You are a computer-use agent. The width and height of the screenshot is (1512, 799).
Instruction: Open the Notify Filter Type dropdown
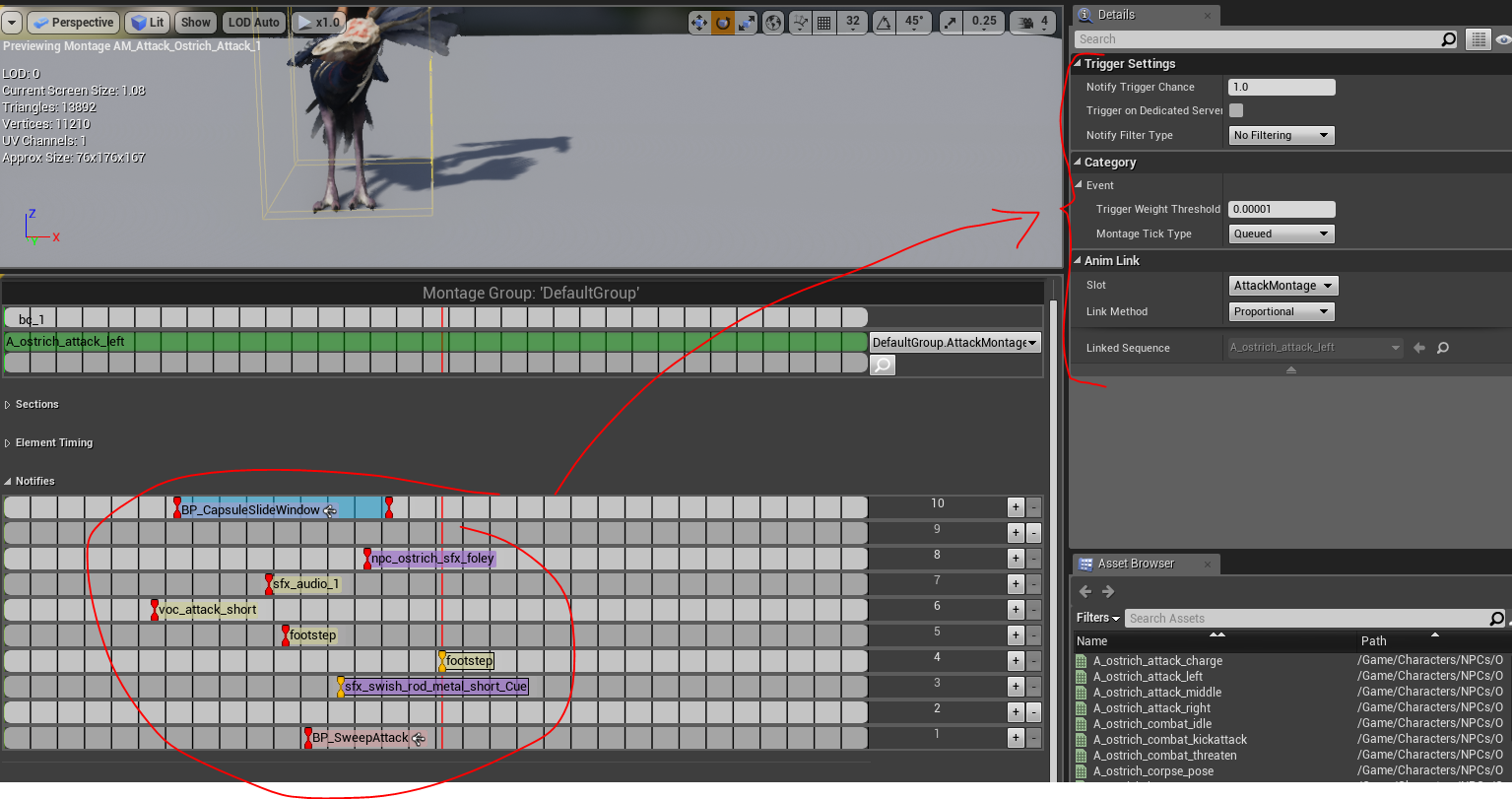point(1281,136)
